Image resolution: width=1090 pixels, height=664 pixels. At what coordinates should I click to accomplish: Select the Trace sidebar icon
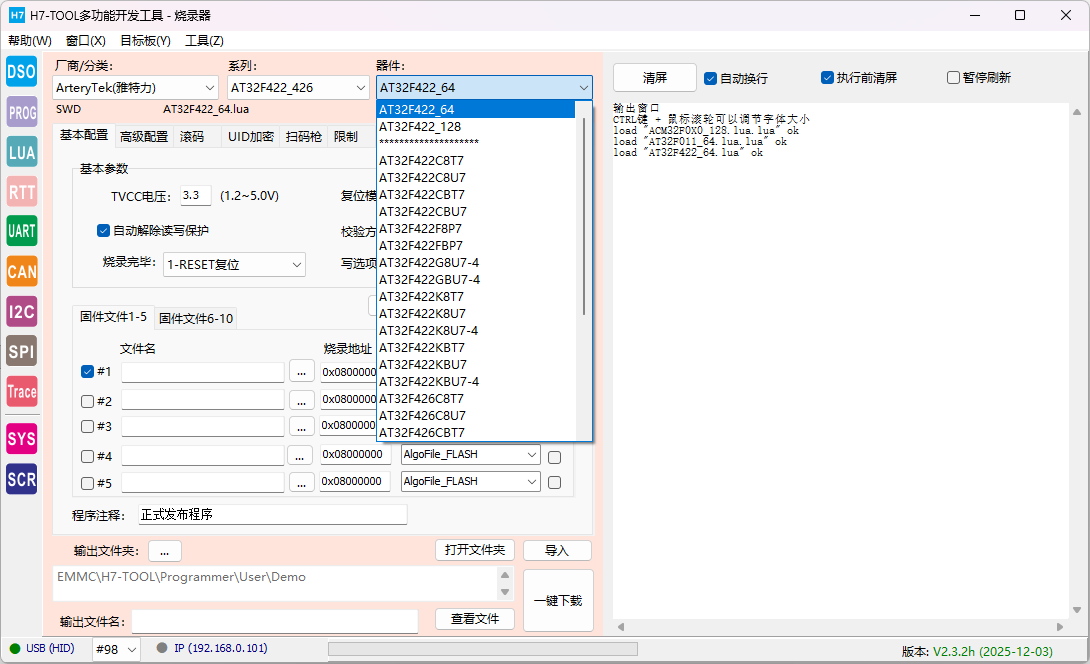coord(22,391)
